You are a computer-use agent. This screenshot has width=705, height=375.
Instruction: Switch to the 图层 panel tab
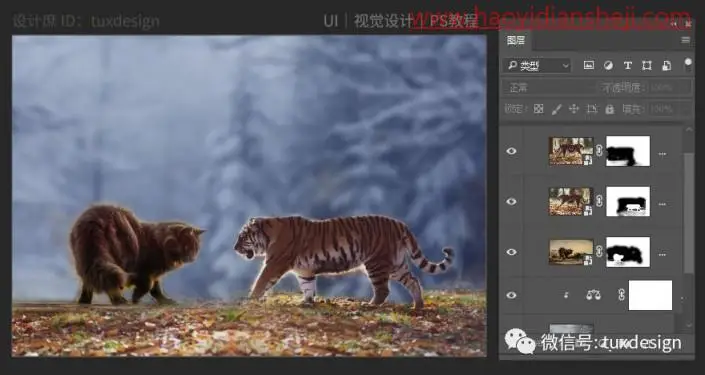click(x=516, y=40)
